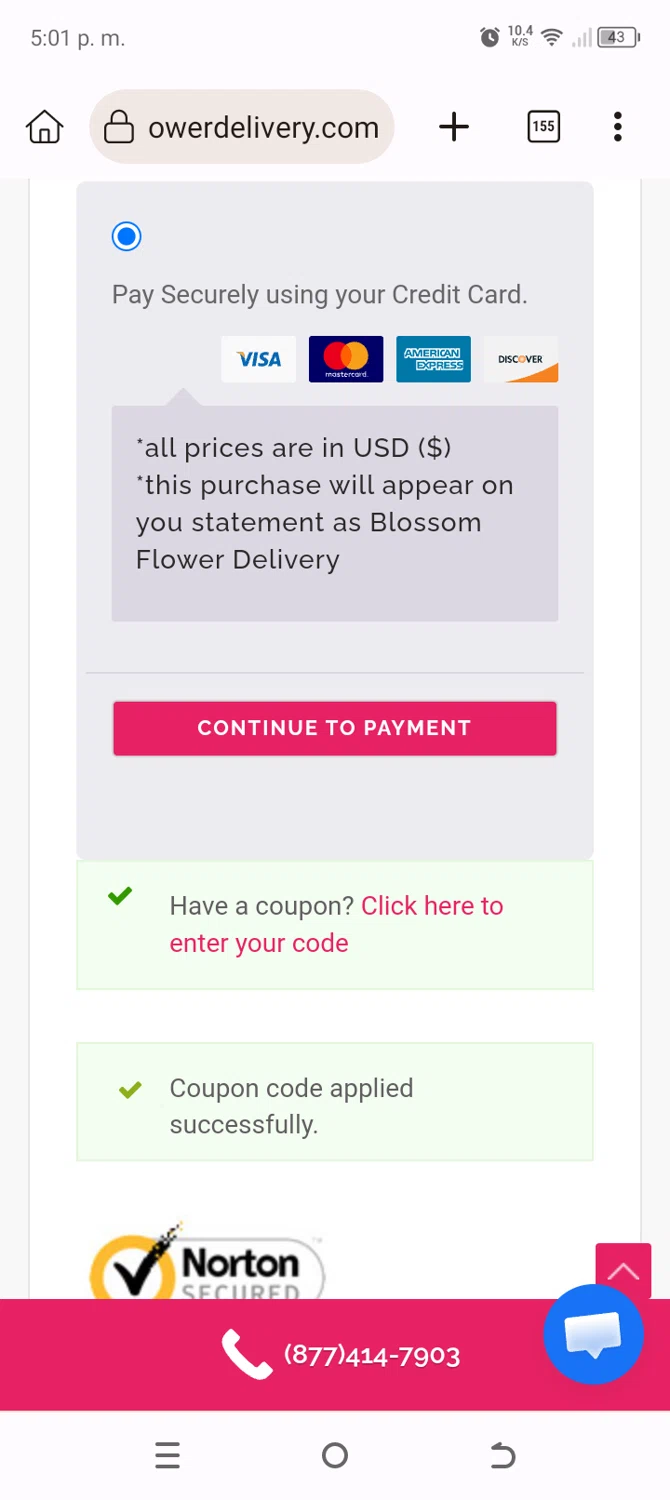Open the tab switcher showing 155 tabs
The width and height of the screenshot is (670, 1500).
click(543, 127)
